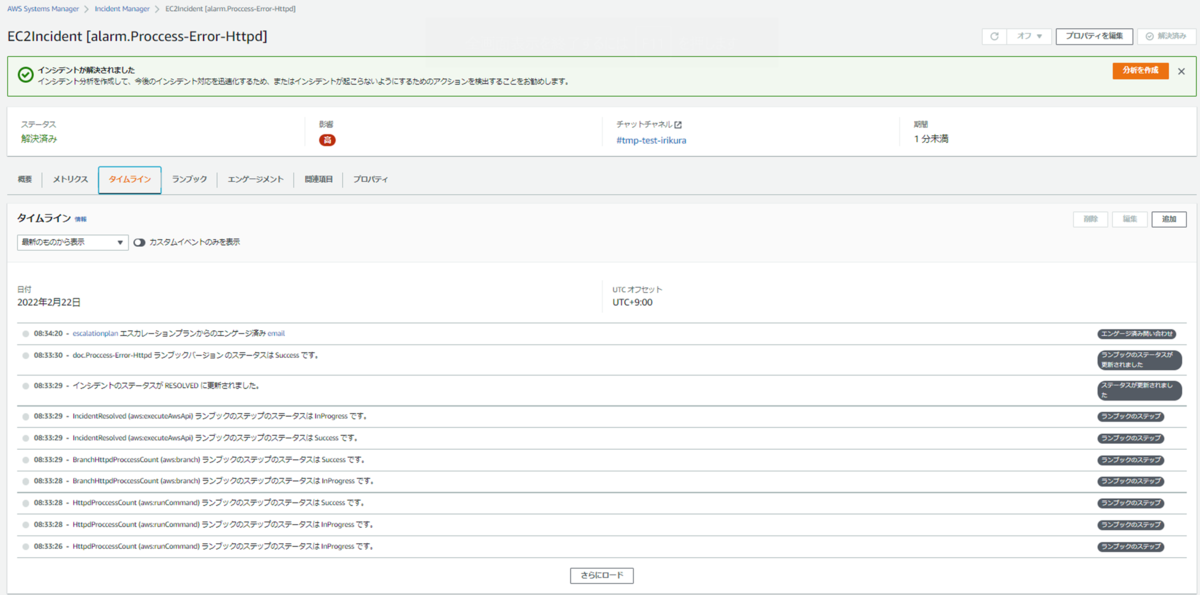Click the refresh icon button
Screen dimensions: 1200x595
coord(994,36)
